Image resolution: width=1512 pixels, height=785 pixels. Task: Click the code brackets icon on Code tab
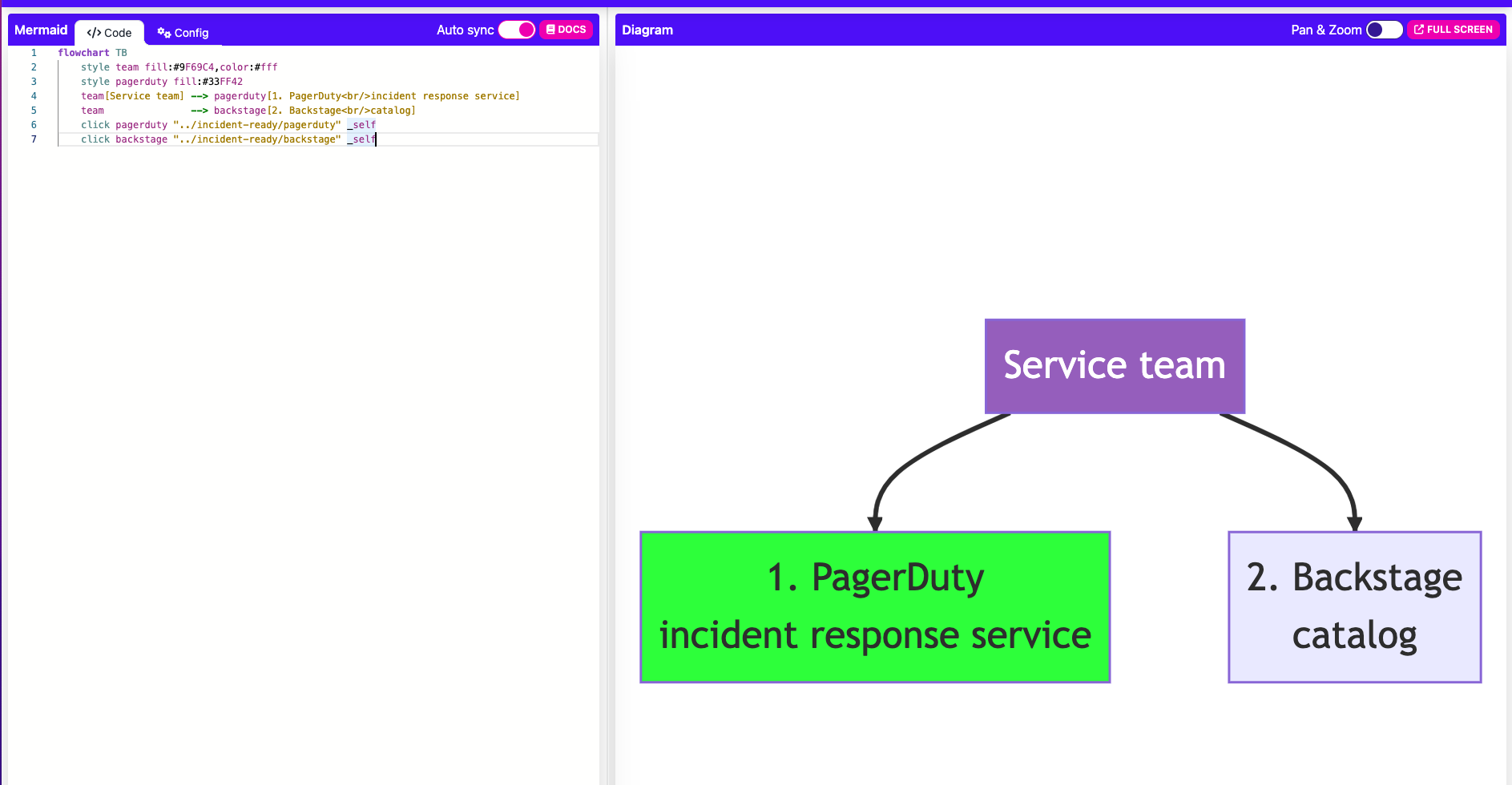point(94,33)
